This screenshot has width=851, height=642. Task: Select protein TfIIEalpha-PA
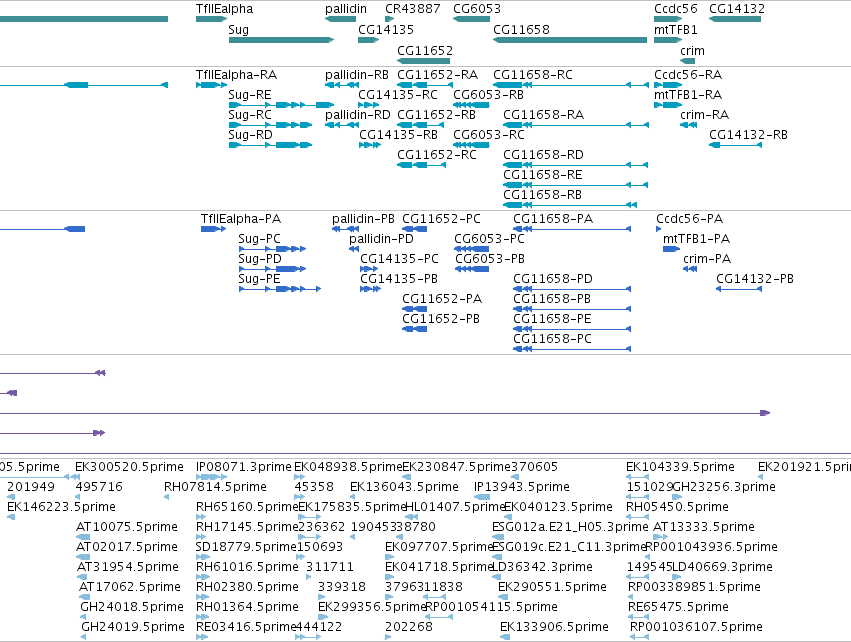click(x=241, y=219)
